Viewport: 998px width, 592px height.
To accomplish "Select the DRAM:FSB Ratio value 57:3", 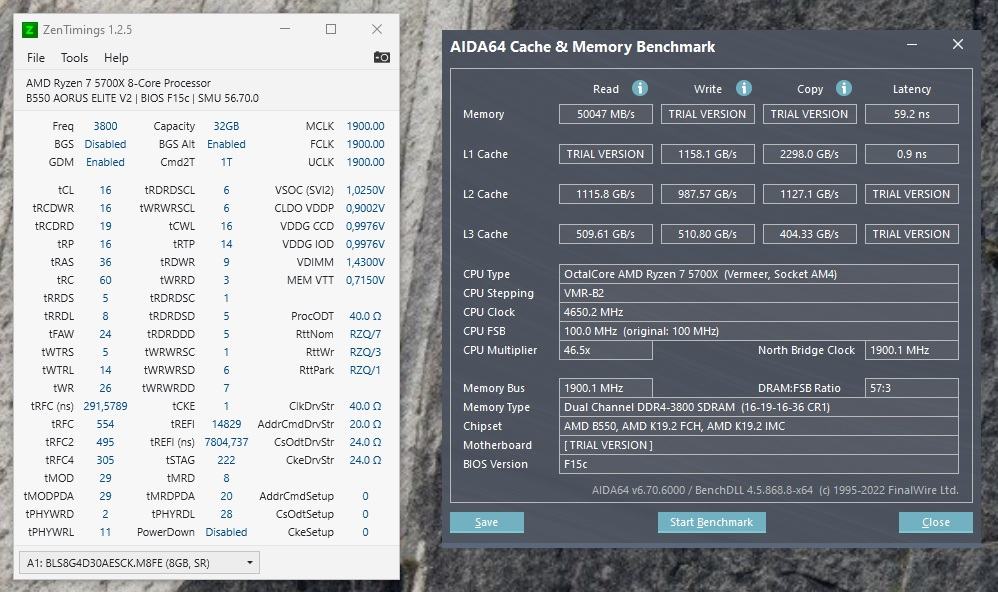I will pos(911,388).
